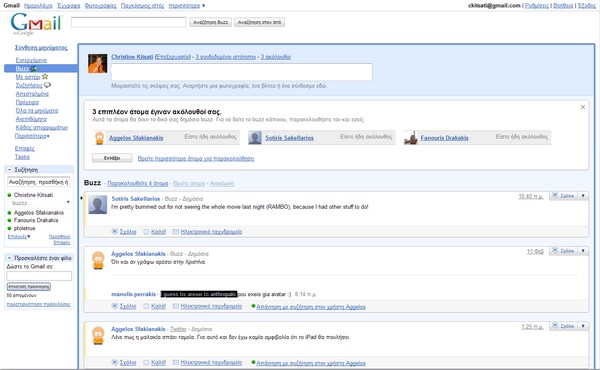Toggle the Καλό checkbox under the Aggelos Buzz post

point(146,306)
